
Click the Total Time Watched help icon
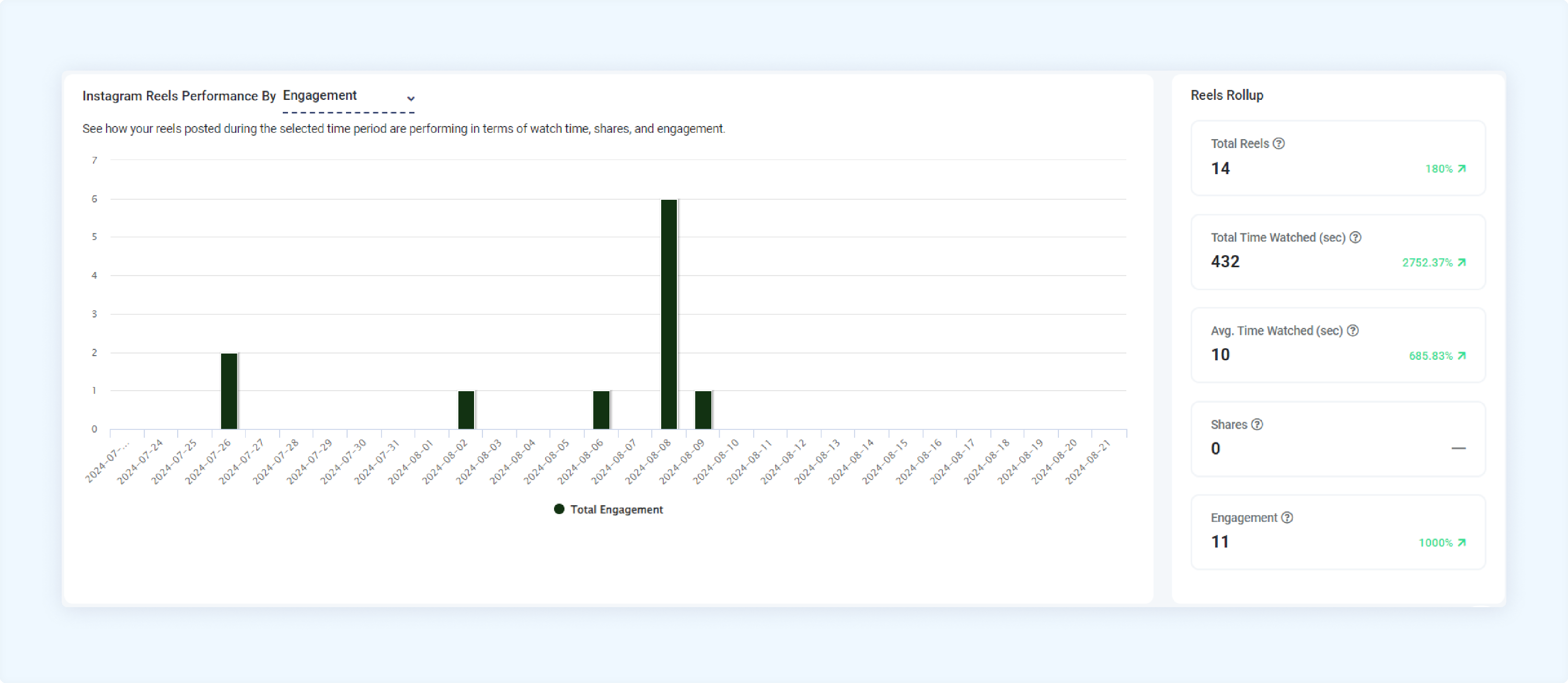tap(1356, 237)
